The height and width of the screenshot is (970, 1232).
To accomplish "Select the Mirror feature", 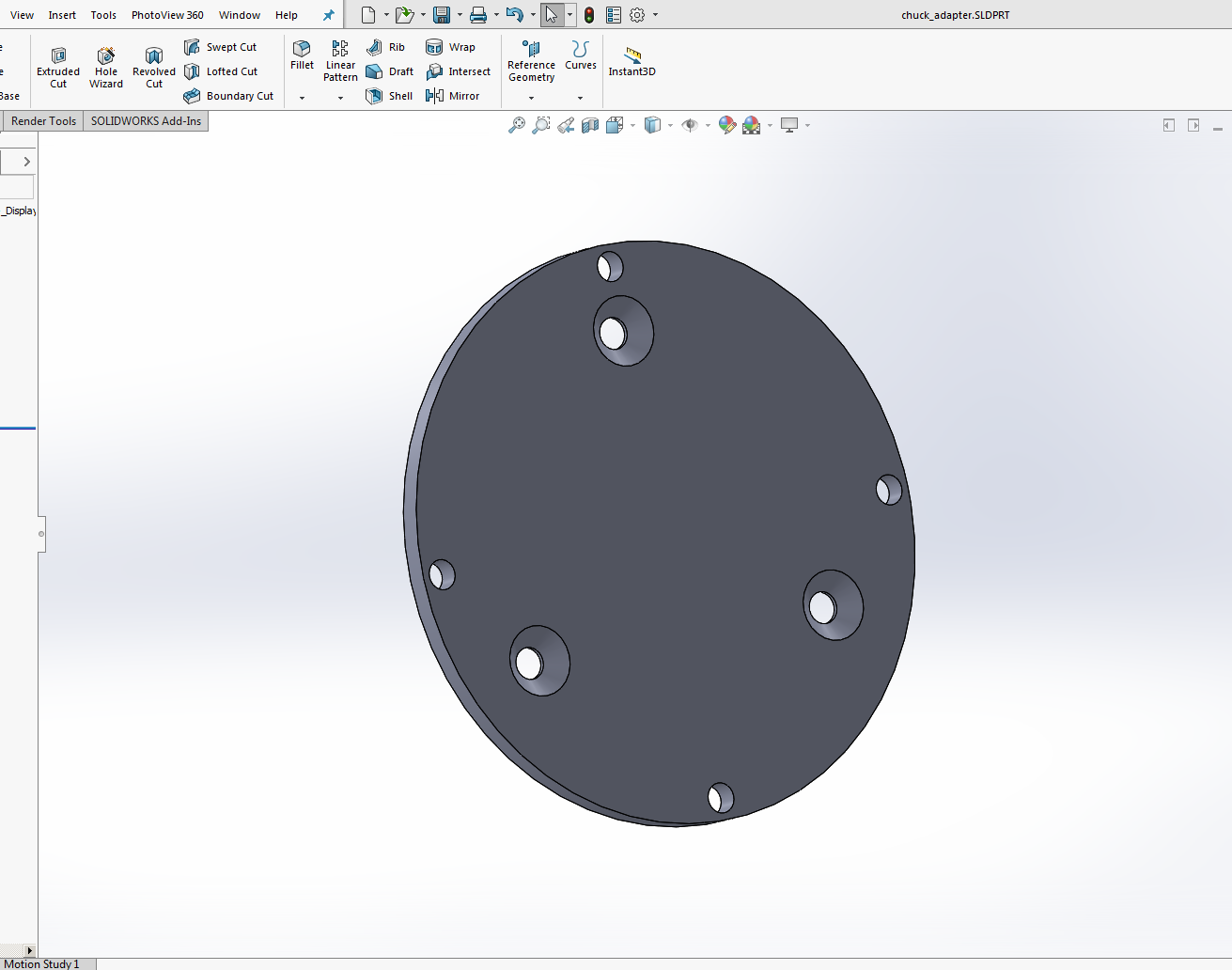I will click(453, 96).
